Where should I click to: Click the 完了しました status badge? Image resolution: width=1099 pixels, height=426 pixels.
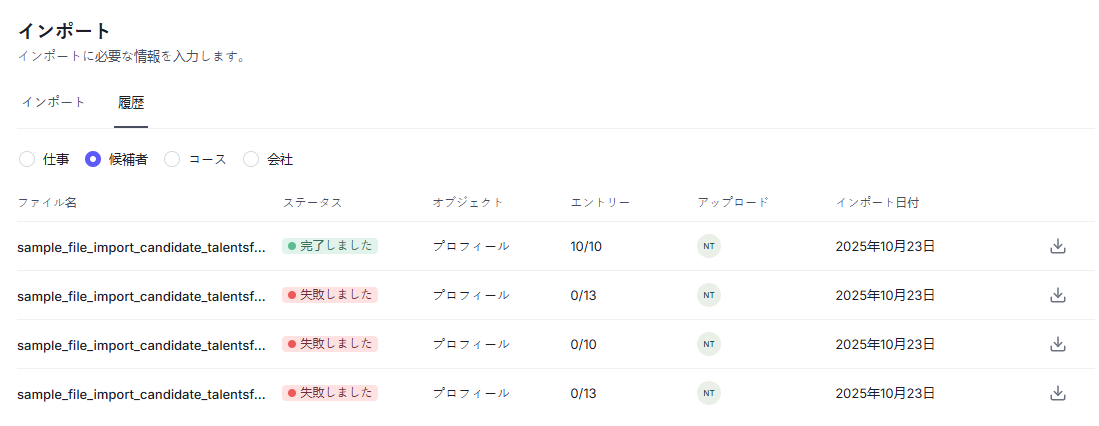(x=330, y=246)
